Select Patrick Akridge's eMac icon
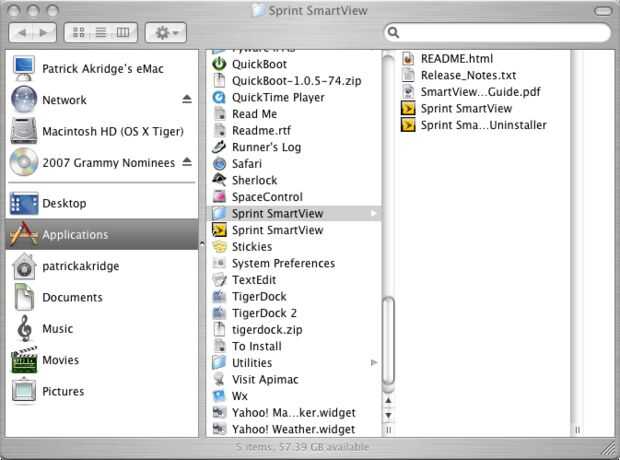This screenshot has width=620, height=460. coord(24,68)
